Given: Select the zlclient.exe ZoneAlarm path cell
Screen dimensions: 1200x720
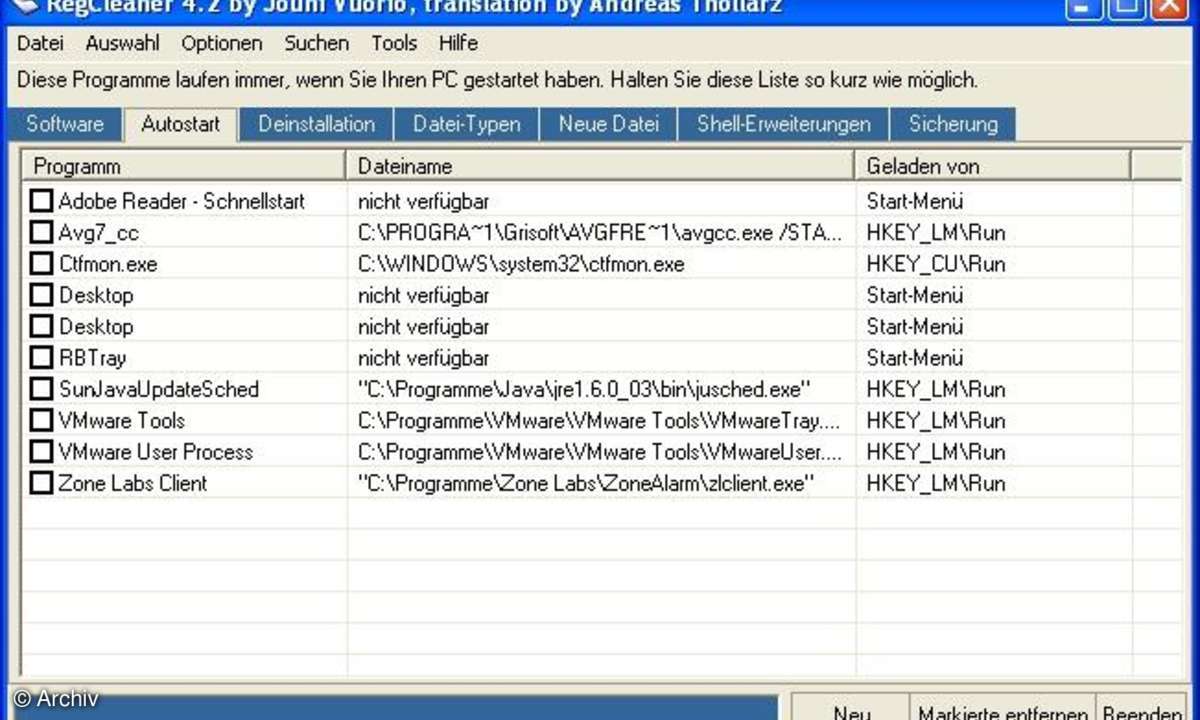Looking at the screenshot, I should tap(586, 483).
